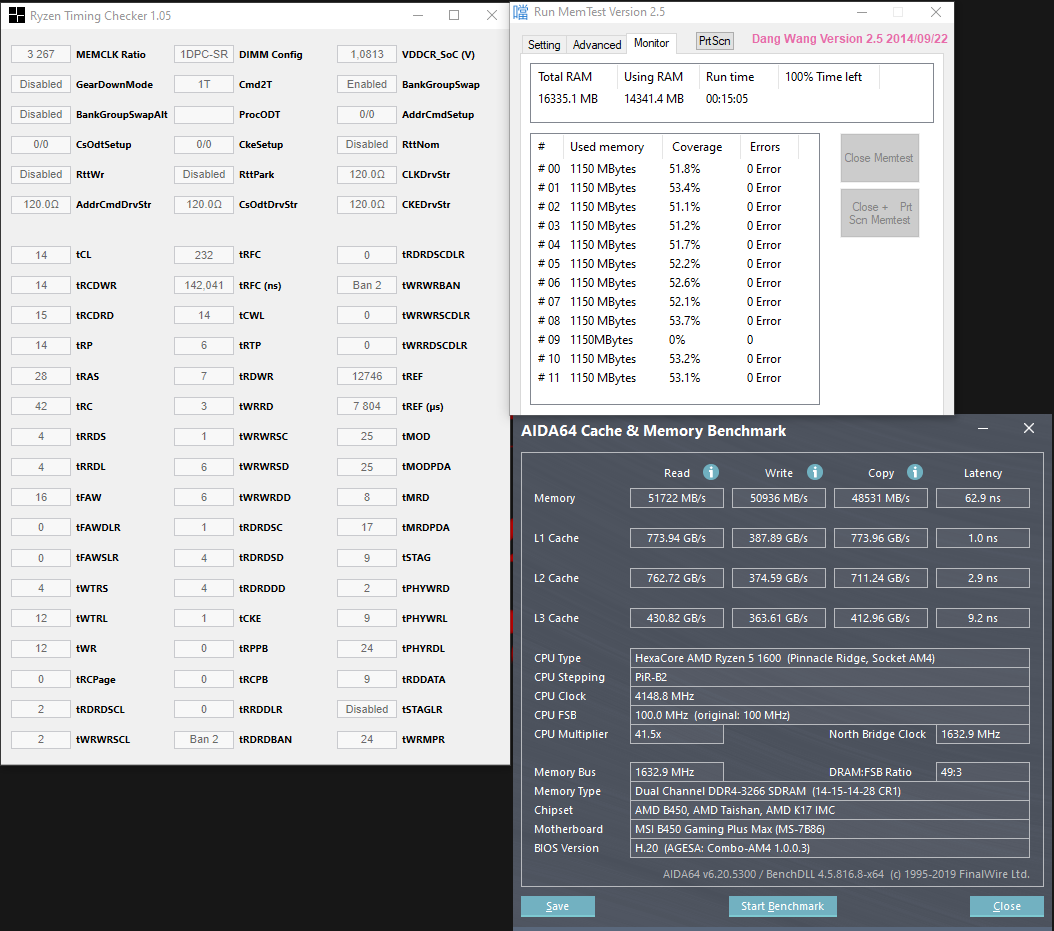This screenshot has width=1054, height=931.
Task: Click the tFAW value 16
Action: tap(41, 497)
